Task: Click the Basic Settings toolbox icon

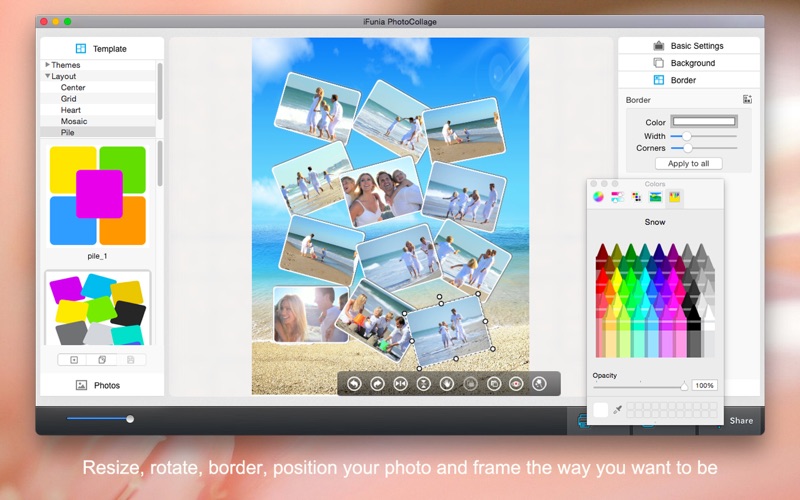Action: pyautogui.click(x=659, y=45)
